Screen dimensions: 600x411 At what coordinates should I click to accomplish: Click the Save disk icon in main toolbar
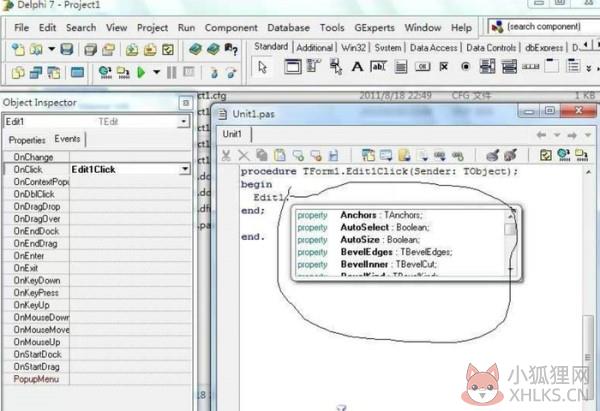click(67, 49)
